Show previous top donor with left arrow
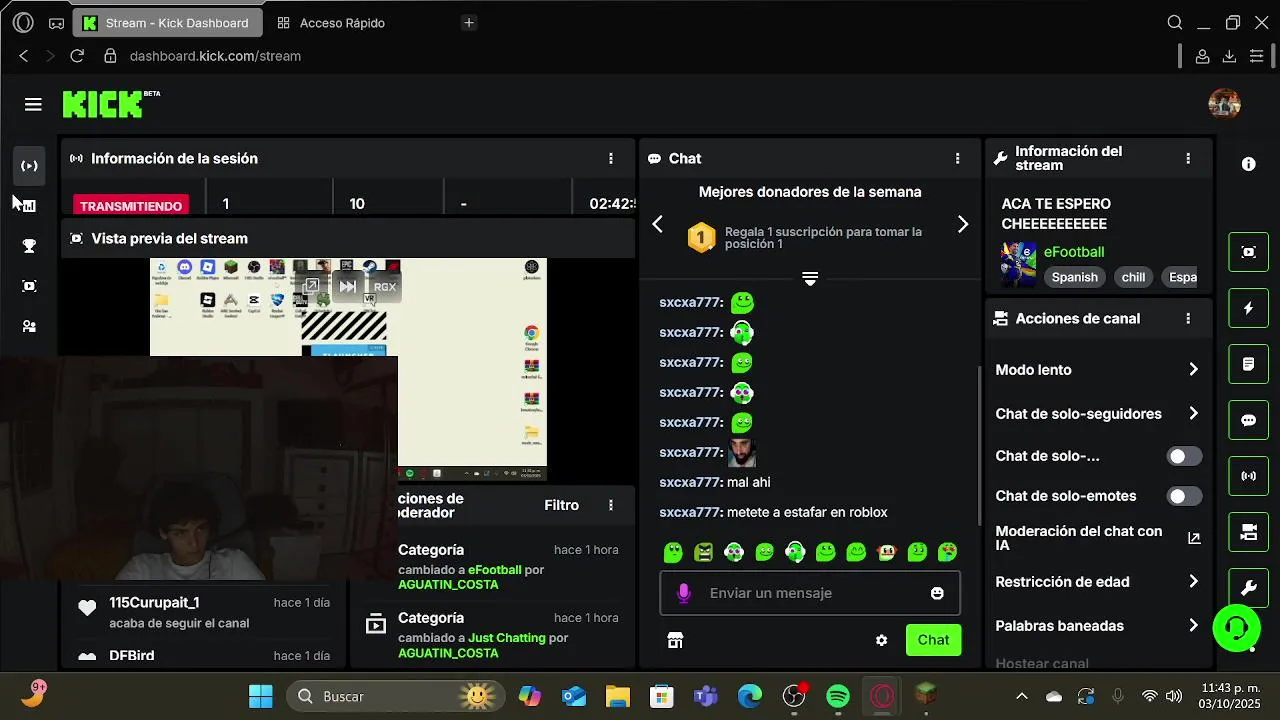1280x720 pixels. pyautogui.click(x=657, y=224)
